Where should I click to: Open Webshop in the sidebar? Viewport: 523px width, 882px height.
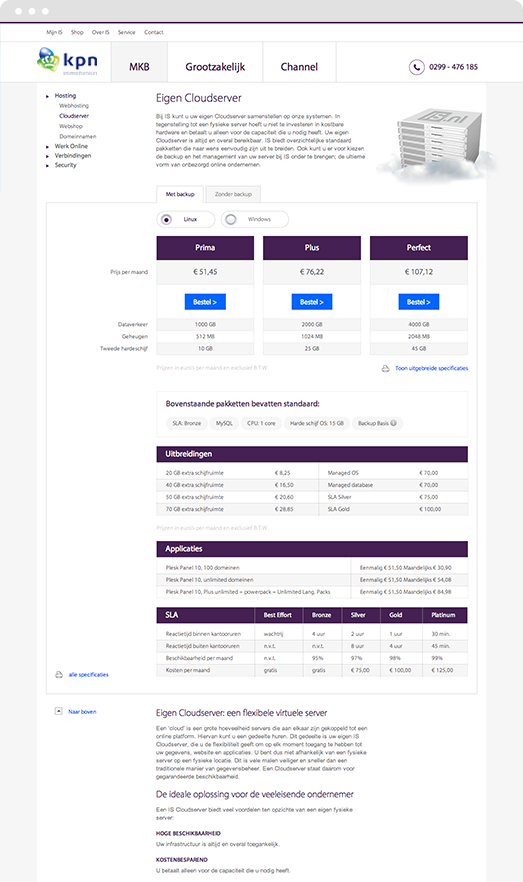[x=71, y=127]
